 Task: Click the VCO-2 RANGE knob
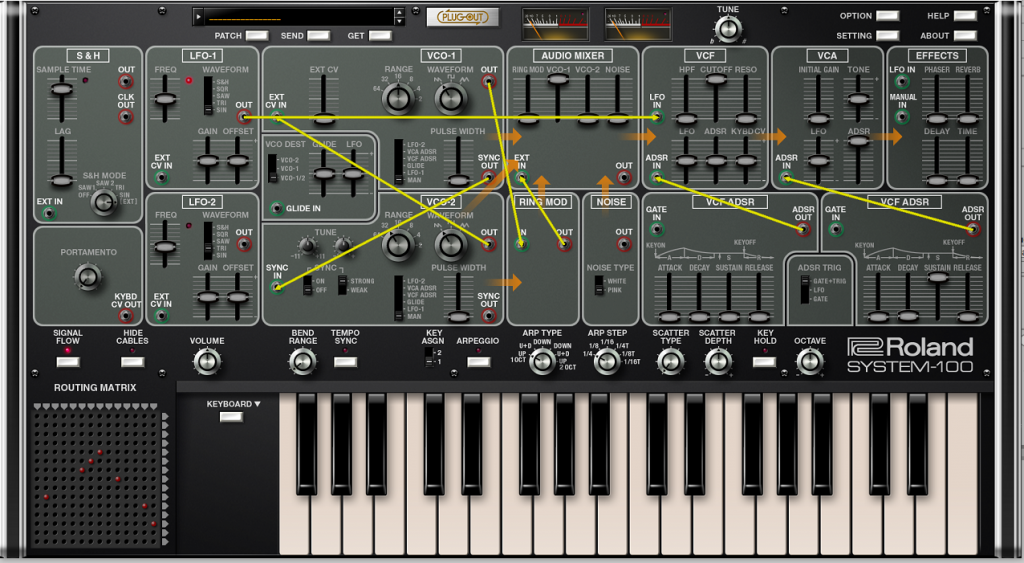(x=398, y=244)
